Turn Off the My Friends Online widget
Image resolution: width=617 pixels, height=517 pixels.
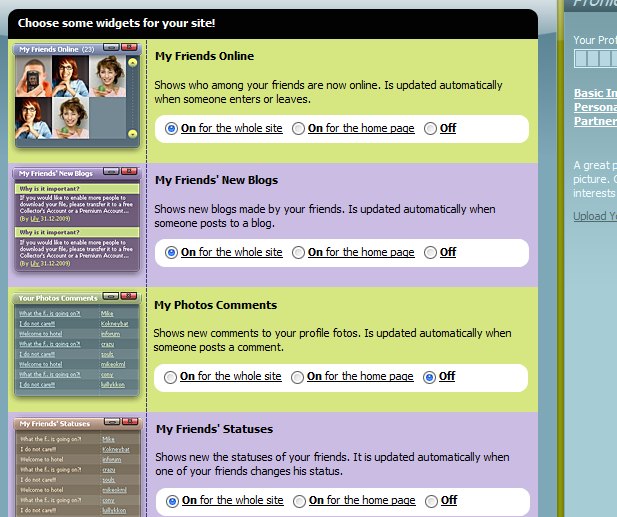pos(431,128)
